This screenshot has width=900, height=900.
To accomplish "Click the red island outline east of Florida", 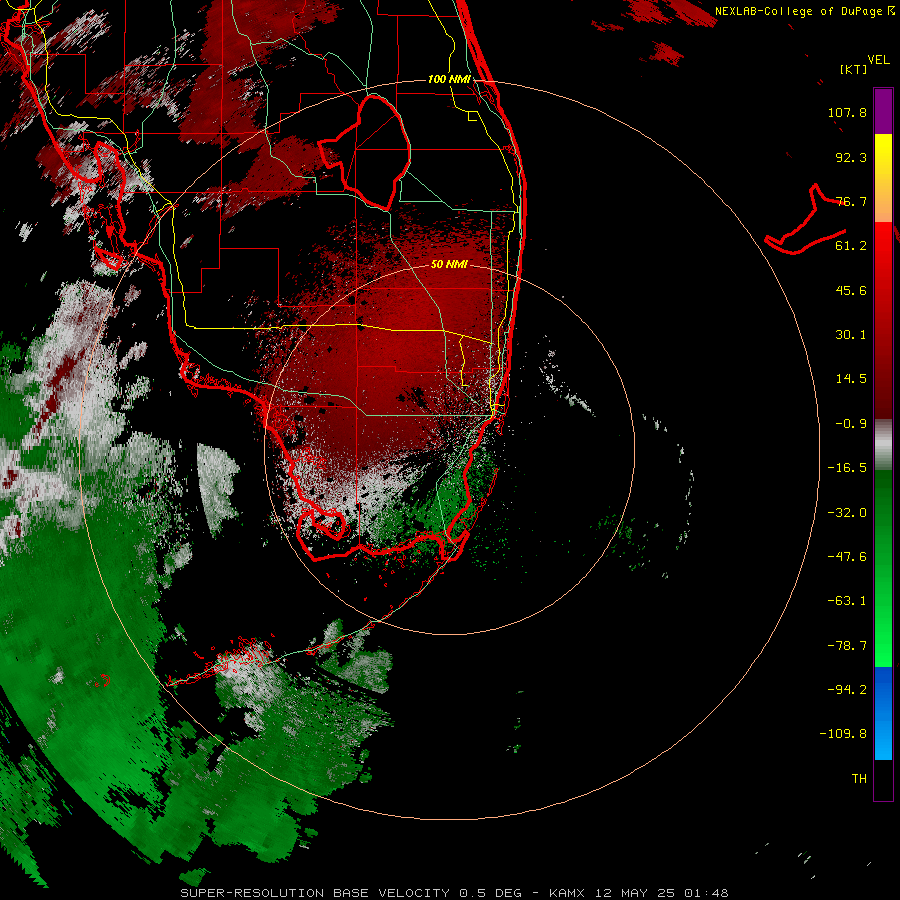I will (x=805, y=221).
